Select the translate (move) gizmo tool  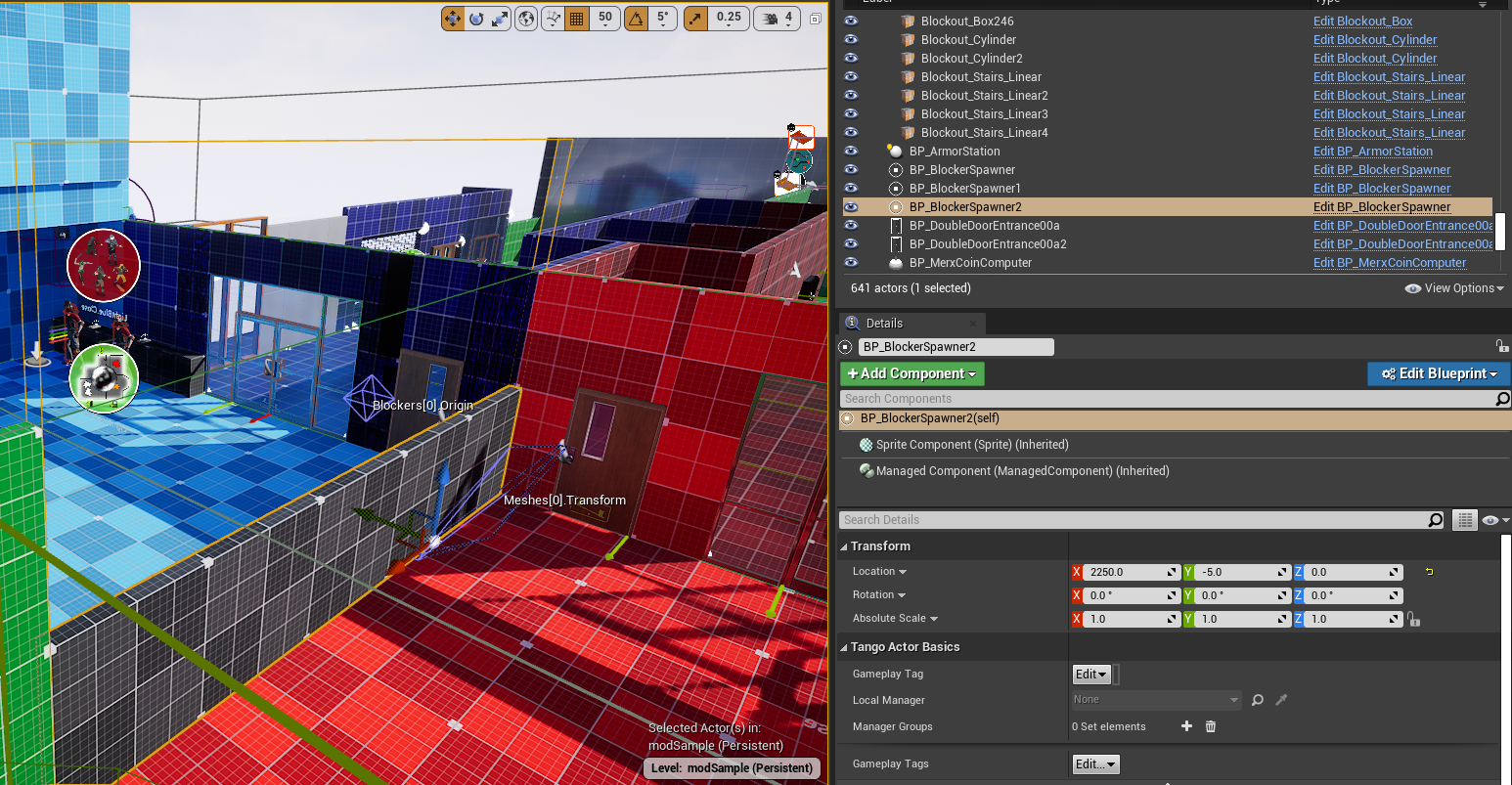click(453, 19)
